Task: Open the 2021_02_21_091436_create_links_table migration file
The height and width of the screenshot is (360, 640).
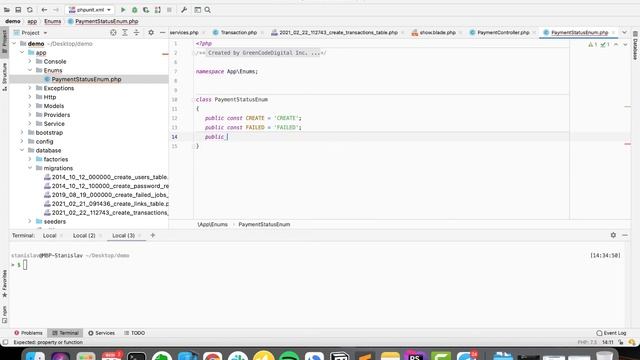Action: (106, 204)
